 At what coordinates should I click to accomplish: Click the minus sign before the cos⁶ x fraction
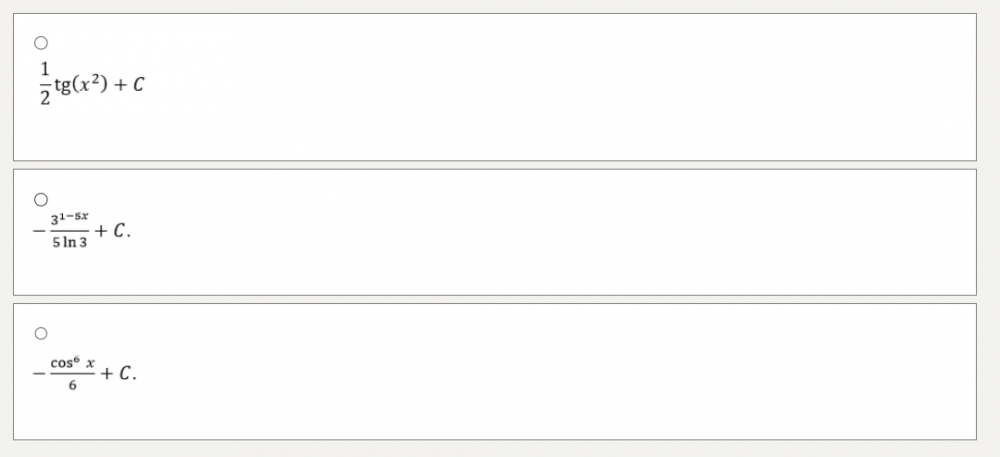click(x=38, y=375)
